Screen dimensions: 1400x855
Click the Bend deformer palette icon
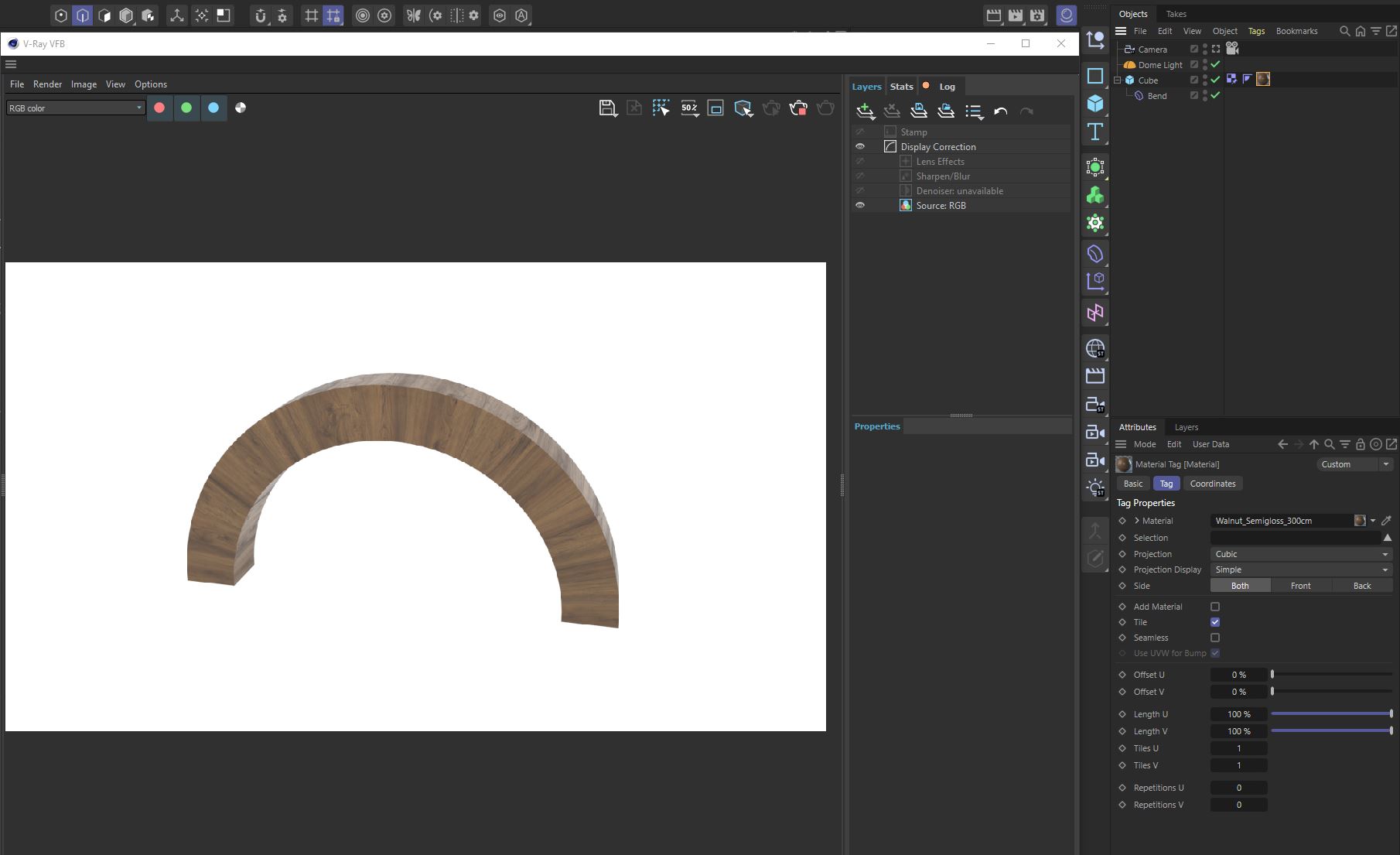(1095, 253)
